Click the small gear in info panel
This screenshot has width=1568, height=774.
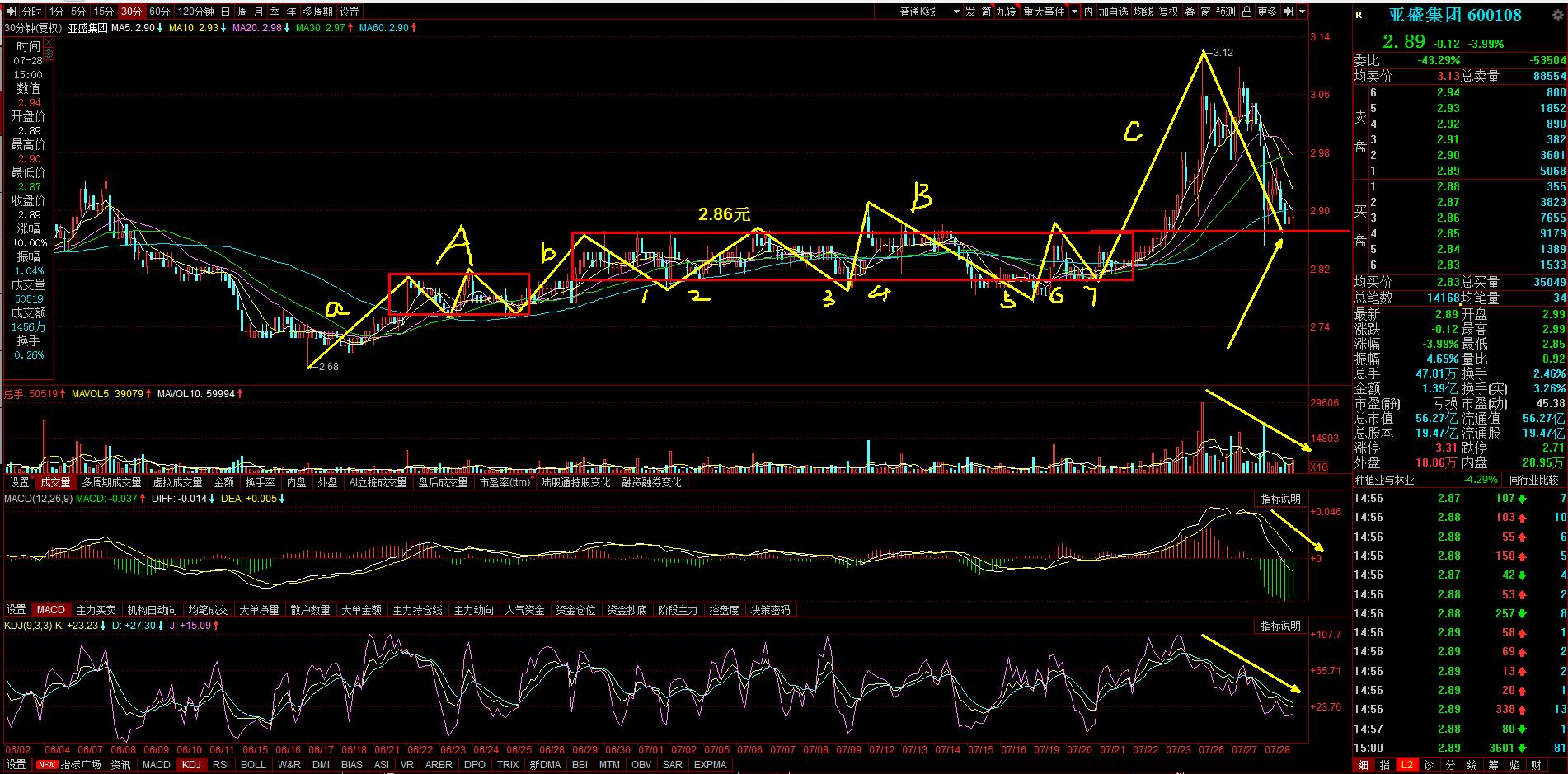point(49,54)
